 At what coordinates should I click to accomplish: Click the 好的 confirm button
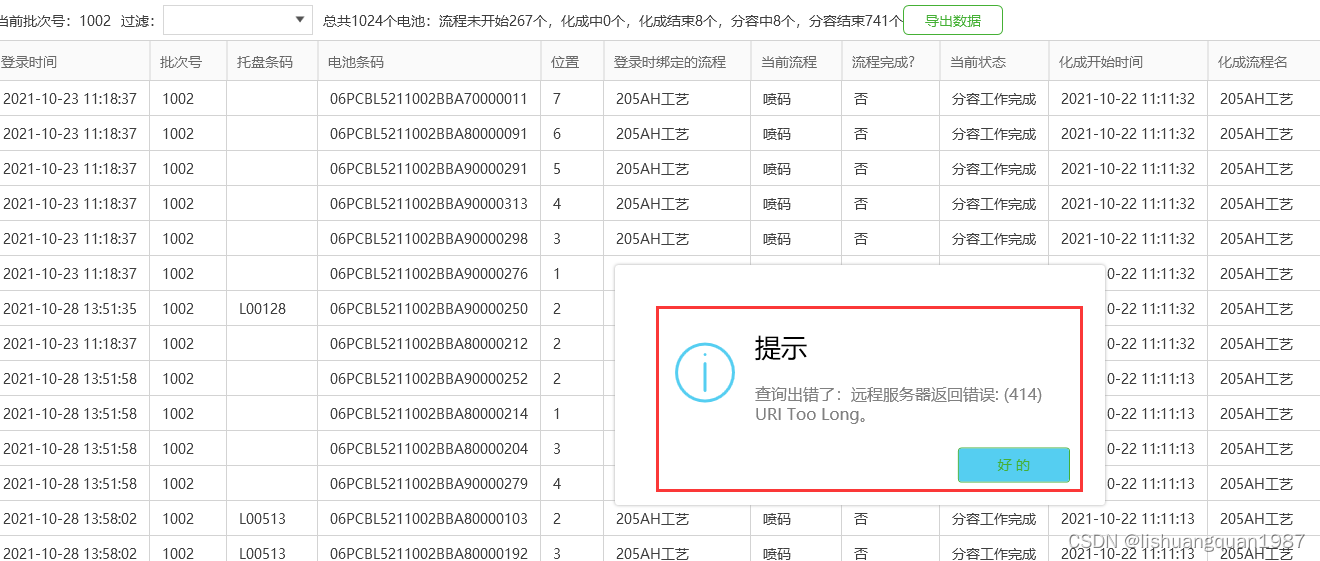1013,465
